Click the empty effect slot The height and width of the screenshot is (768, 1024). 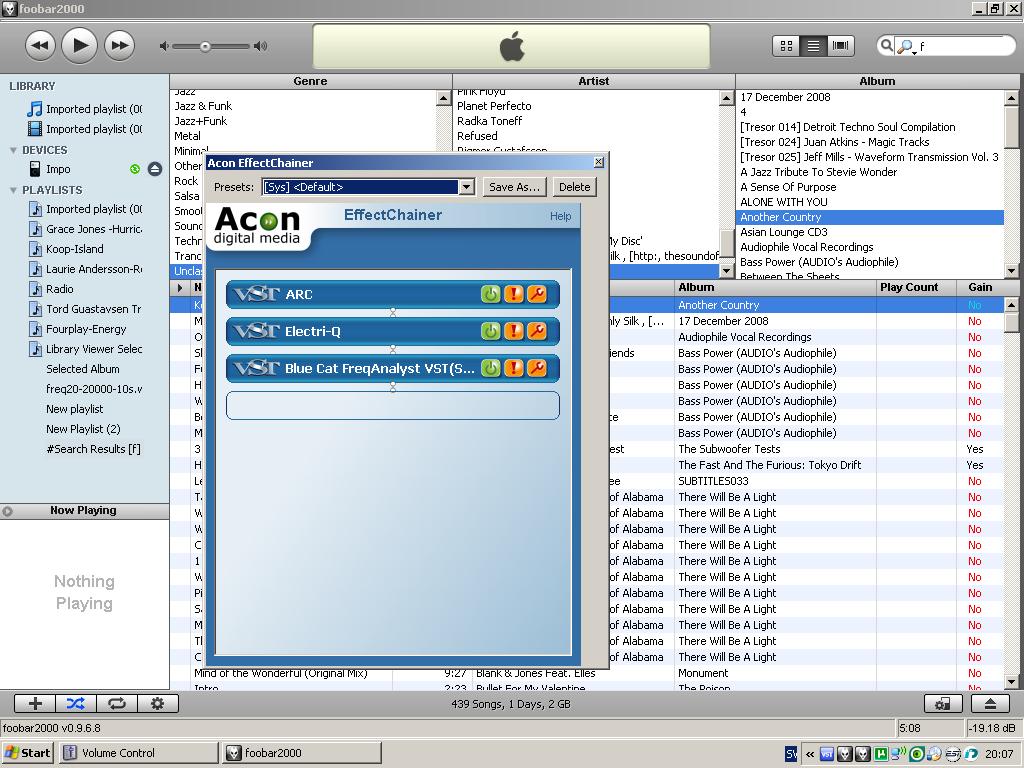[392, 406]
